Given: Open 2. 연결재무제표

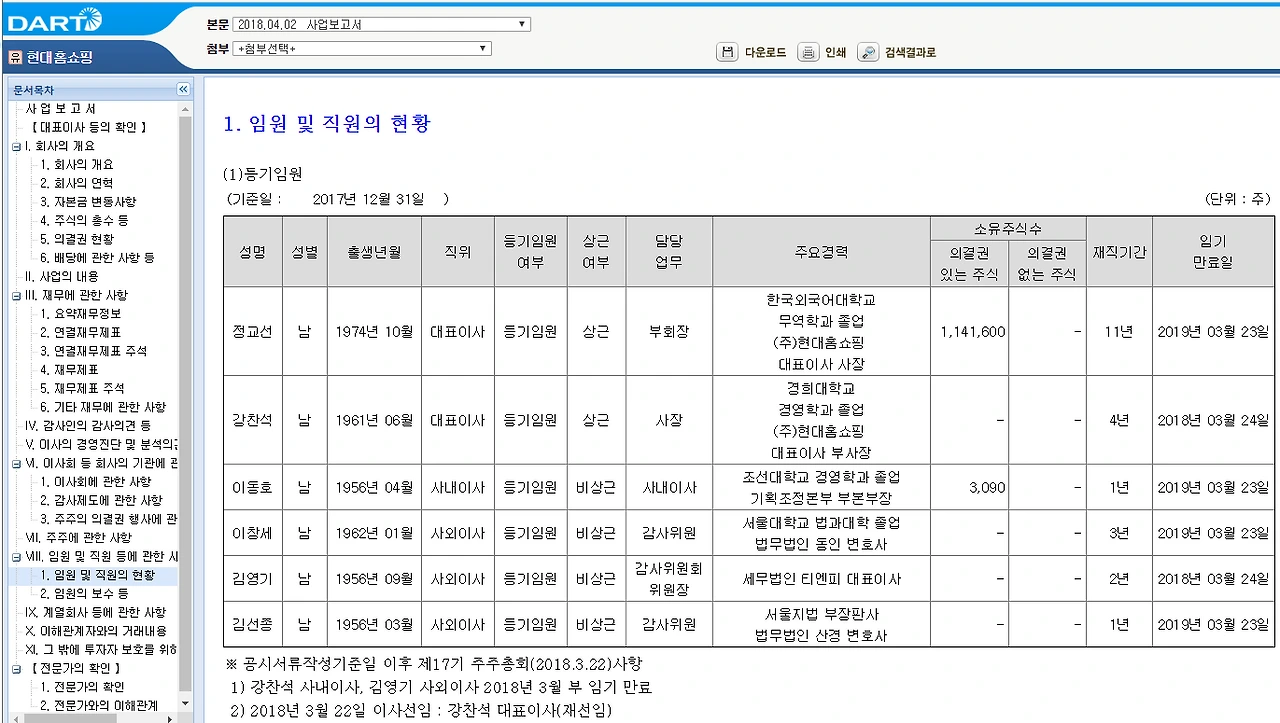Looking at the screenshot, I should [x=81, y=332].
